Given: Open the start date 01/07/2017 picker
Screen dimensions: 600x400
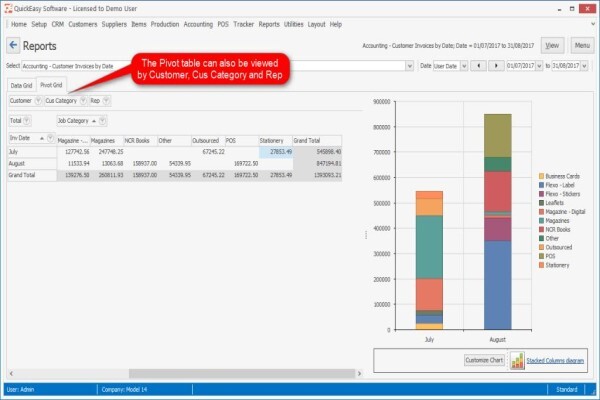Looking at the screenshot, I should point(539,66).
